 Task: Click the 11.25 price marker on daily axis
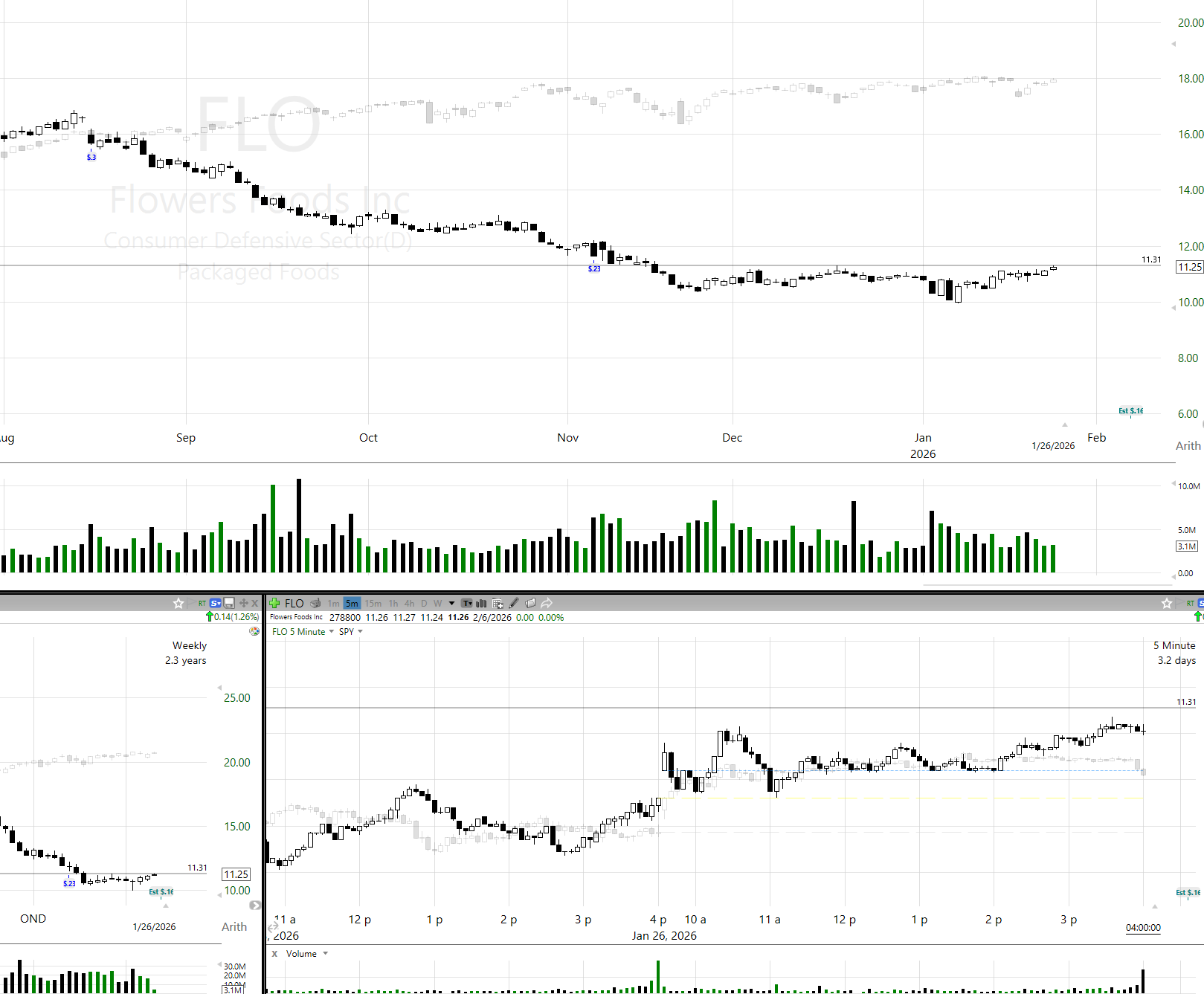[x=1189, y=267]
